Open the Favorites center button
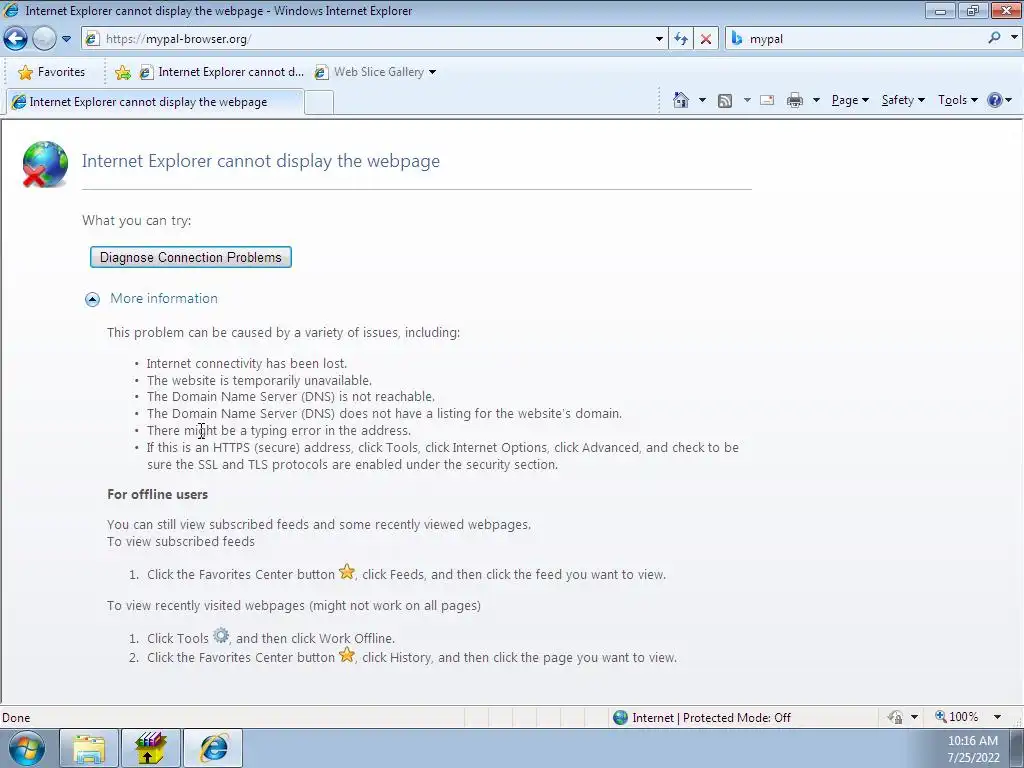The height and width of the screenshot is (768, 1024). tap(52, 72)
